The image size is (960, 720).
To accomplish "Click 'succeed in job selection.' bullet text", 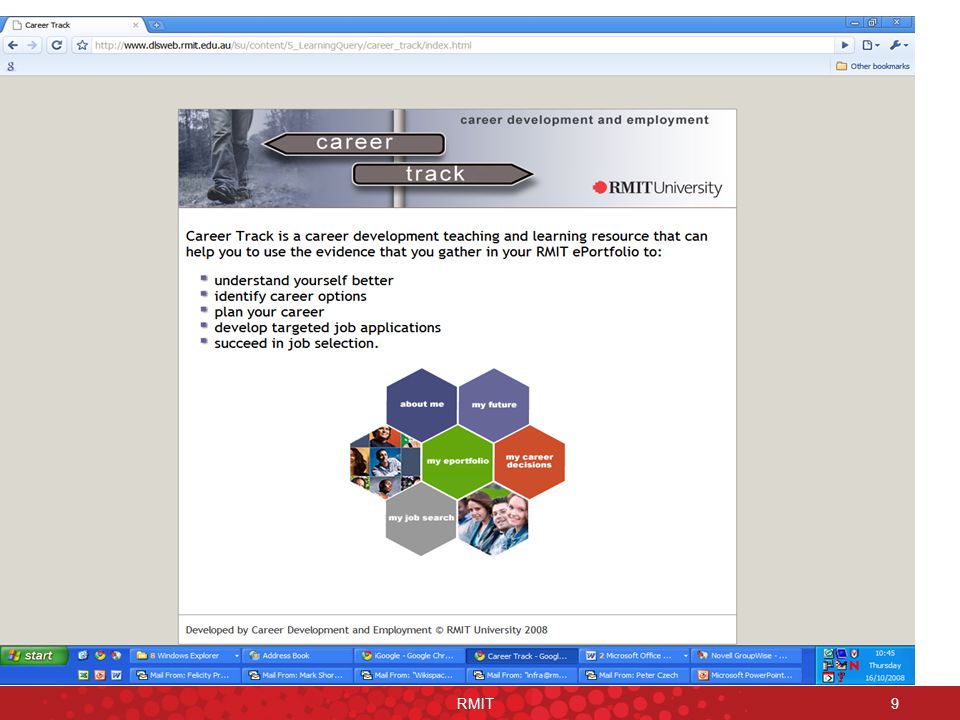I will 296,343.
